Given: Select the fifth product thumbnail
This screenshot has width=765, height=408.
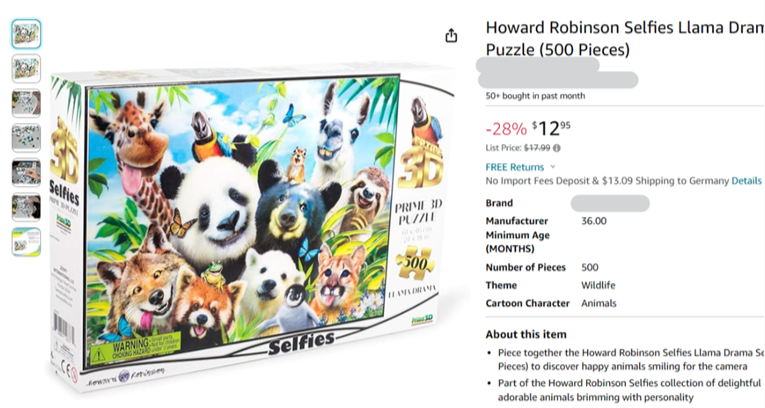Looking at the screenshot, I should 26,172.
